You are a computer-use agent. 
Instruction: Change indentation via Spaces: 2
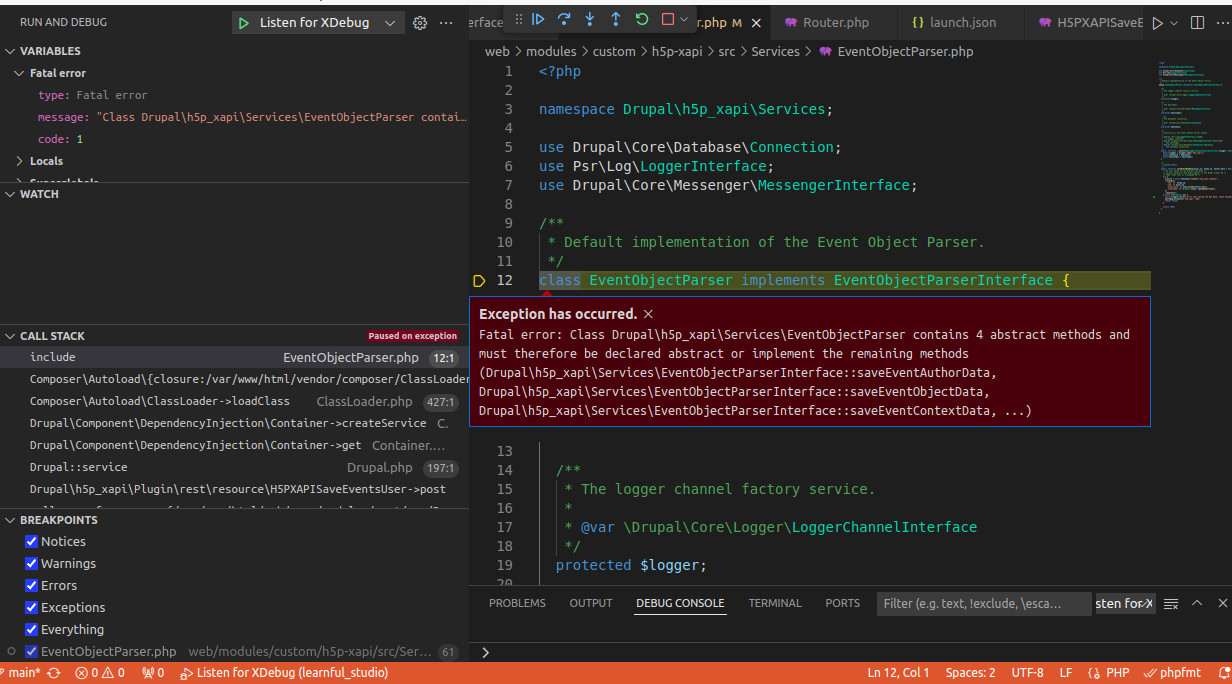coord(970,673)
